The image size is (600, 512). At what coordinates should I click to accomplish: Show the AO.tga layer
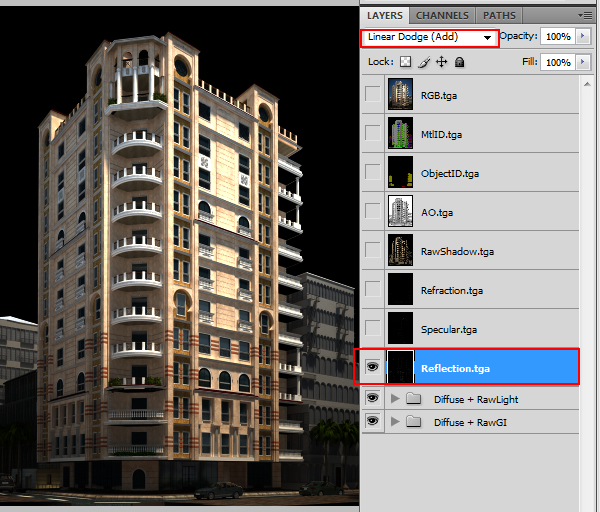click(x=373, y=211)
